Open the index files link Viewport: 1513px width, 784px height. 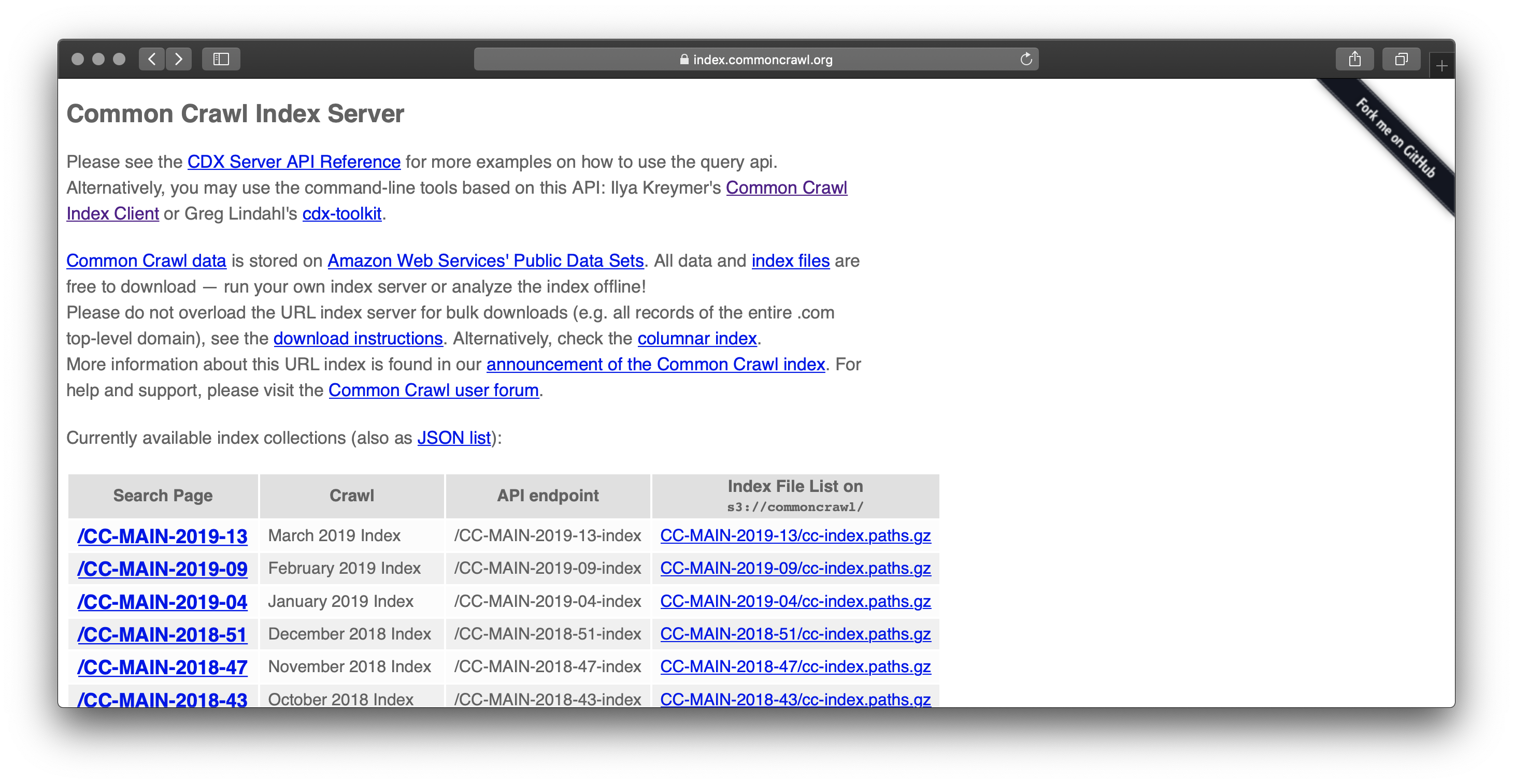pos(791,260)
